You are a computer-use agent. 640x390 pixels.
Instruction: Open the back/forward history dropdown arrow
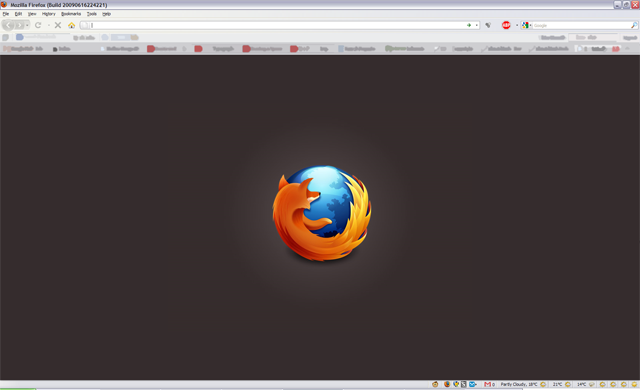[x=27, y=25]
